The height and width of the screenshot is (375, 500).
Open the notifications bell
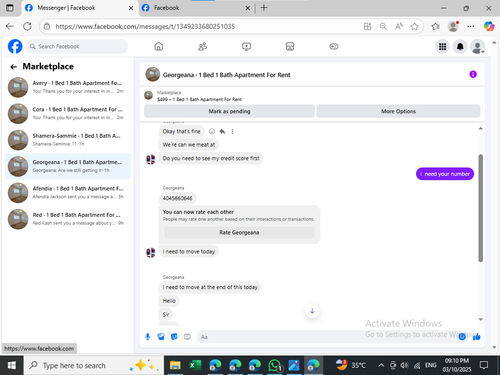tap(460, 47)
